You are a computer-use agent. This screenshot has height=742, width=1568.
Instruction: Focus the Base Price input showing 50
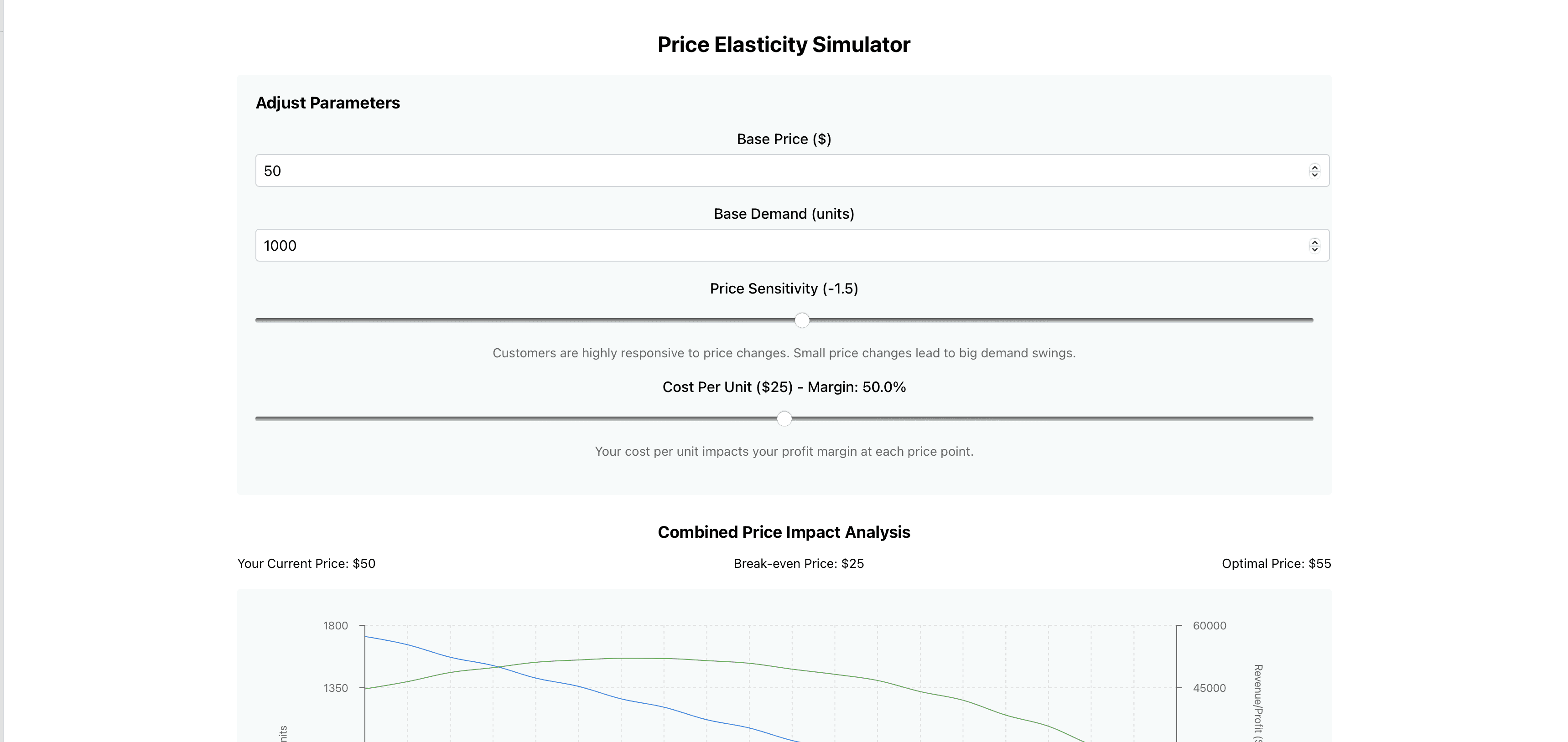[x=792, y=171]
